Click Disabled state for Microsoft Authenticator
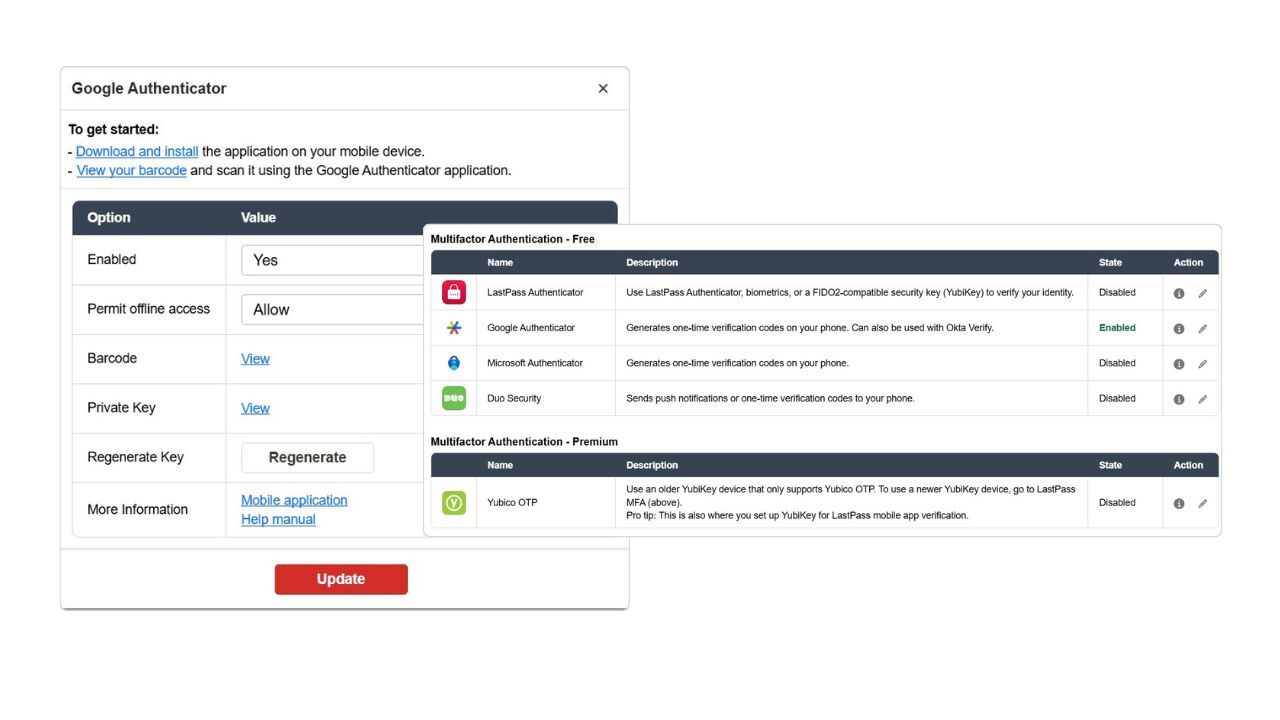The height and width of the screenshot is (720, 1280). click(1117, 363)
